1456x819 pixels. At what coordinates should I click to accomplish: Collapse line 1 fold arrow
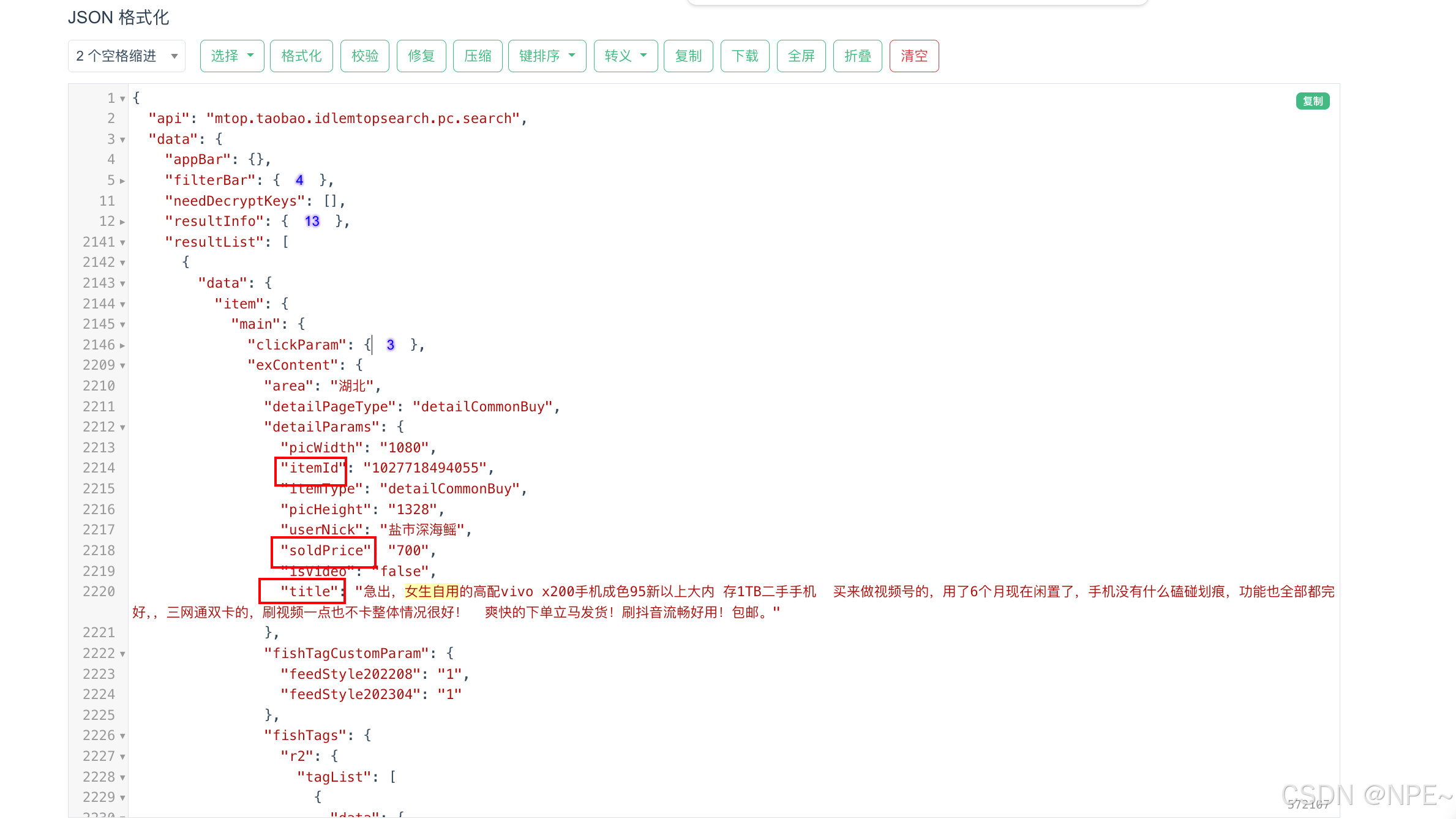pos(122,99)
